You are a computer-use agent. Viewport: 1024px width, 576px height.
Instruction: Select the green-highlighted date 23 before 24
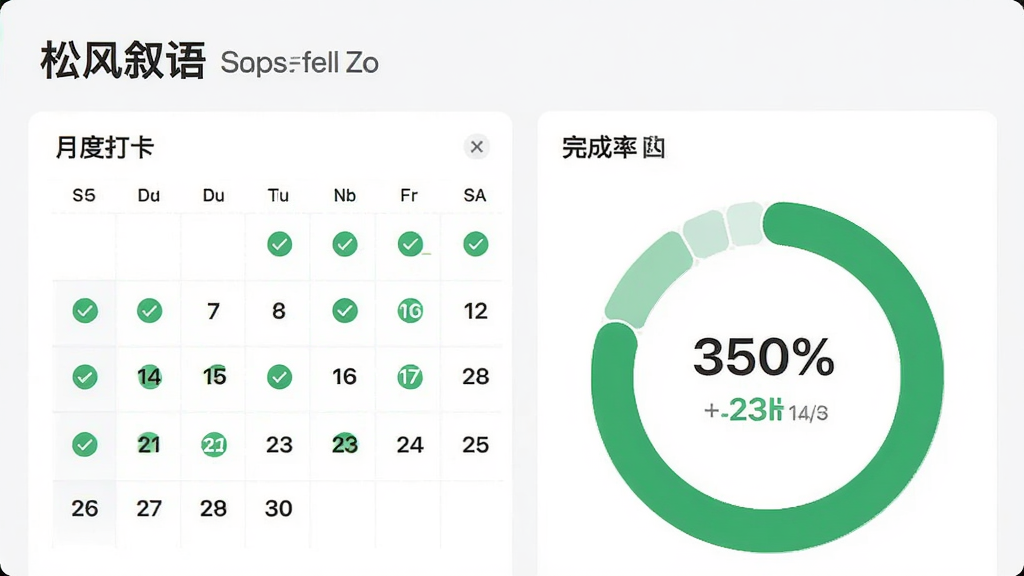[x=345, y=444]
